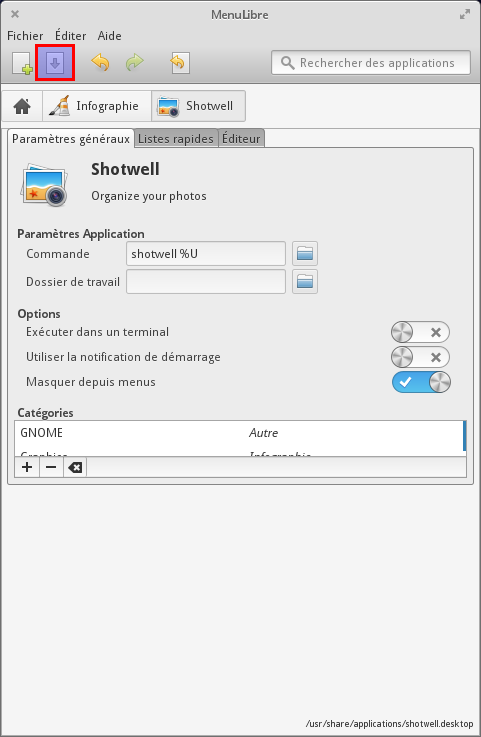Open the Fichier menu

pos(25,36)
